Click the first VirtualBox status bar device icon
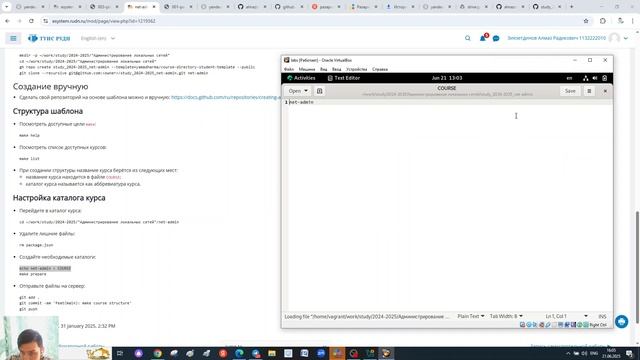The width and height of the screenshot is (640, 360). coord(522,325)
